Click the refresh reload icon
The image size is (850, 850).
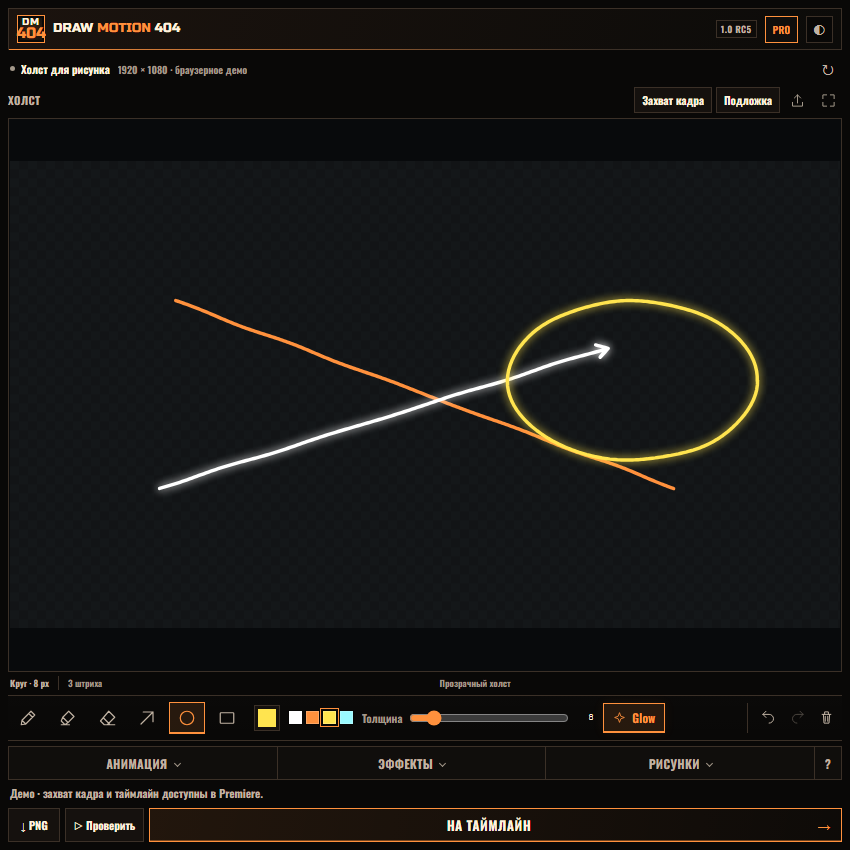coord(827,70)
